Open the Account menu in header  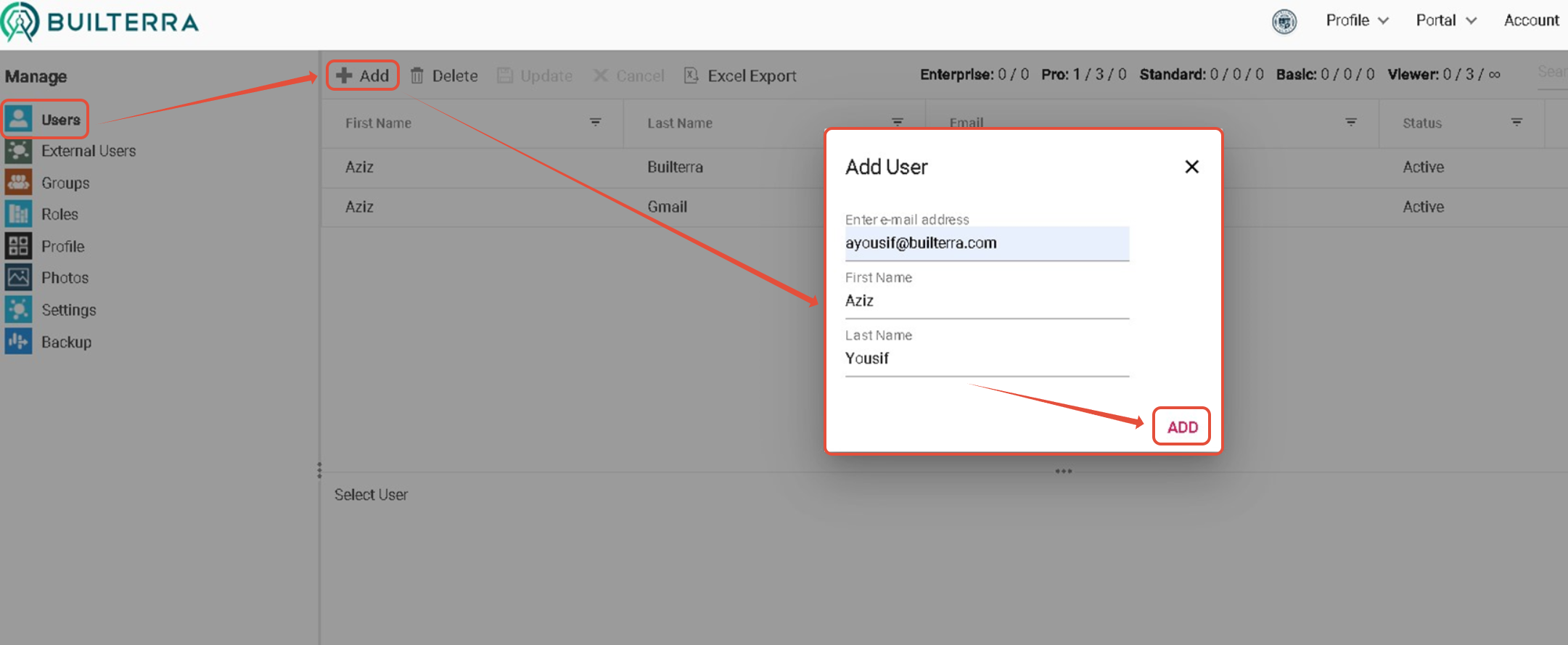pyautogui.click(x=1531, y=20)
